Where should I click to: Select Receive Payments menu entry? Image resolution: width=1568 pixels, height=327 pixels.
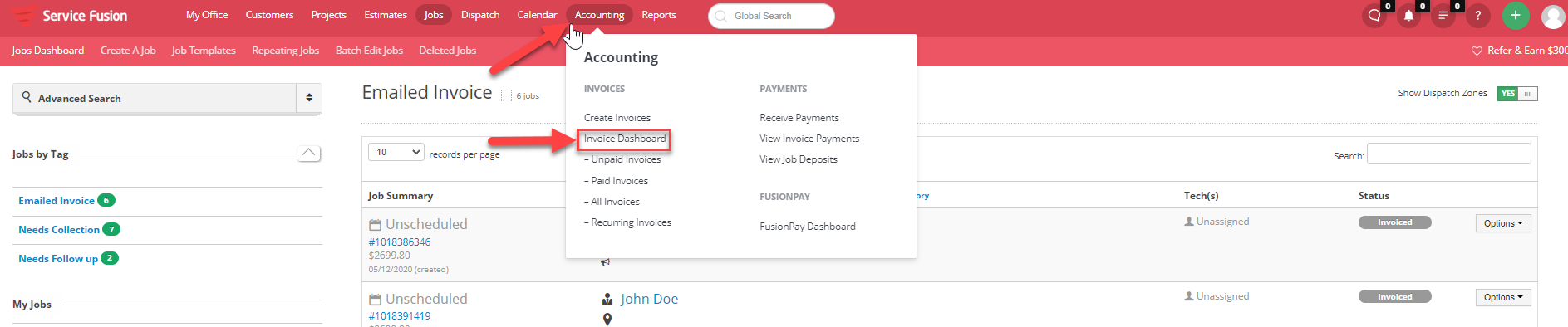tap(799, 118)
